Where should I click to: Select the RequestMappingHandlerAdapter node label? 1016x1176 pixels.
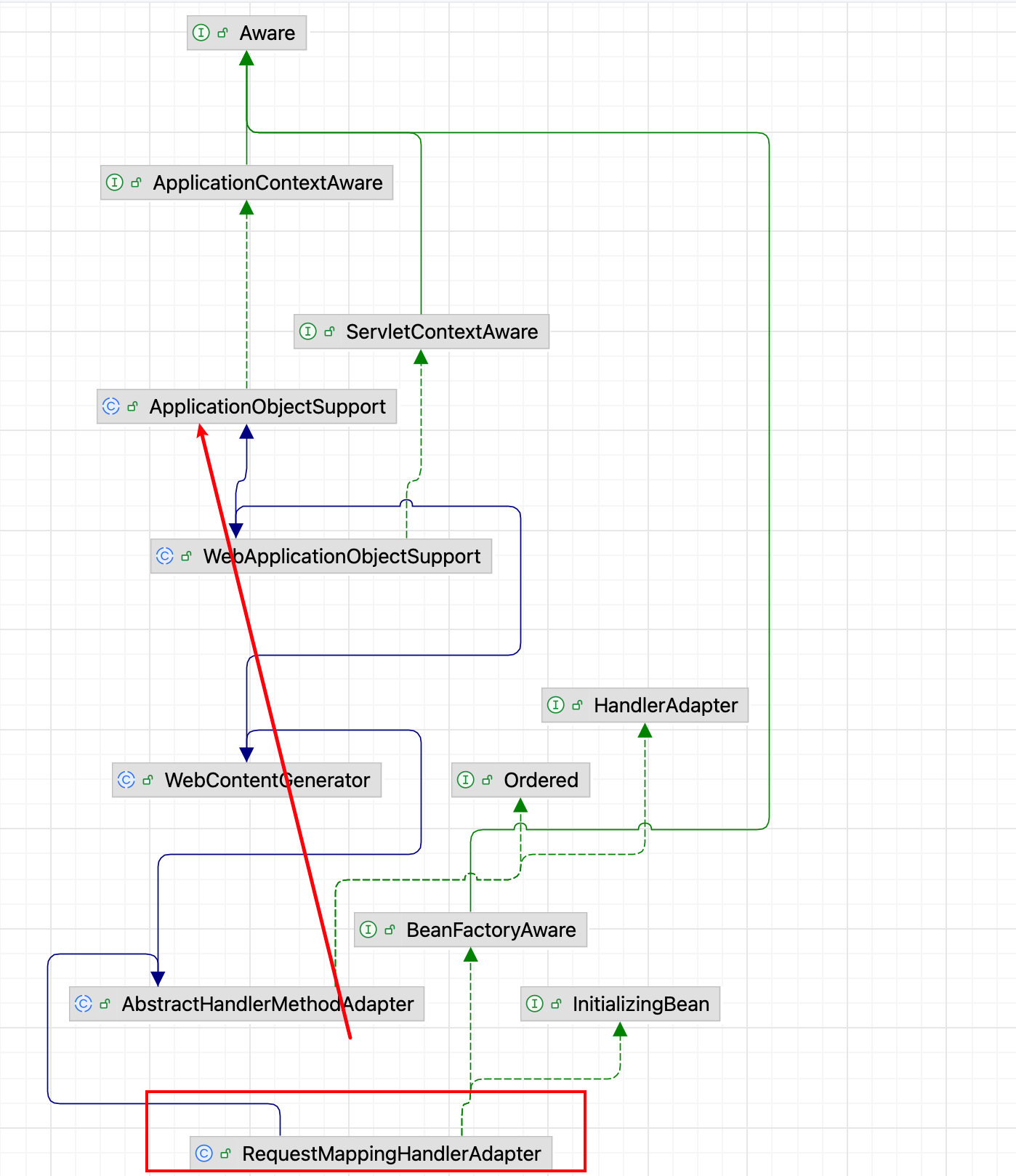coord(391,1154)
